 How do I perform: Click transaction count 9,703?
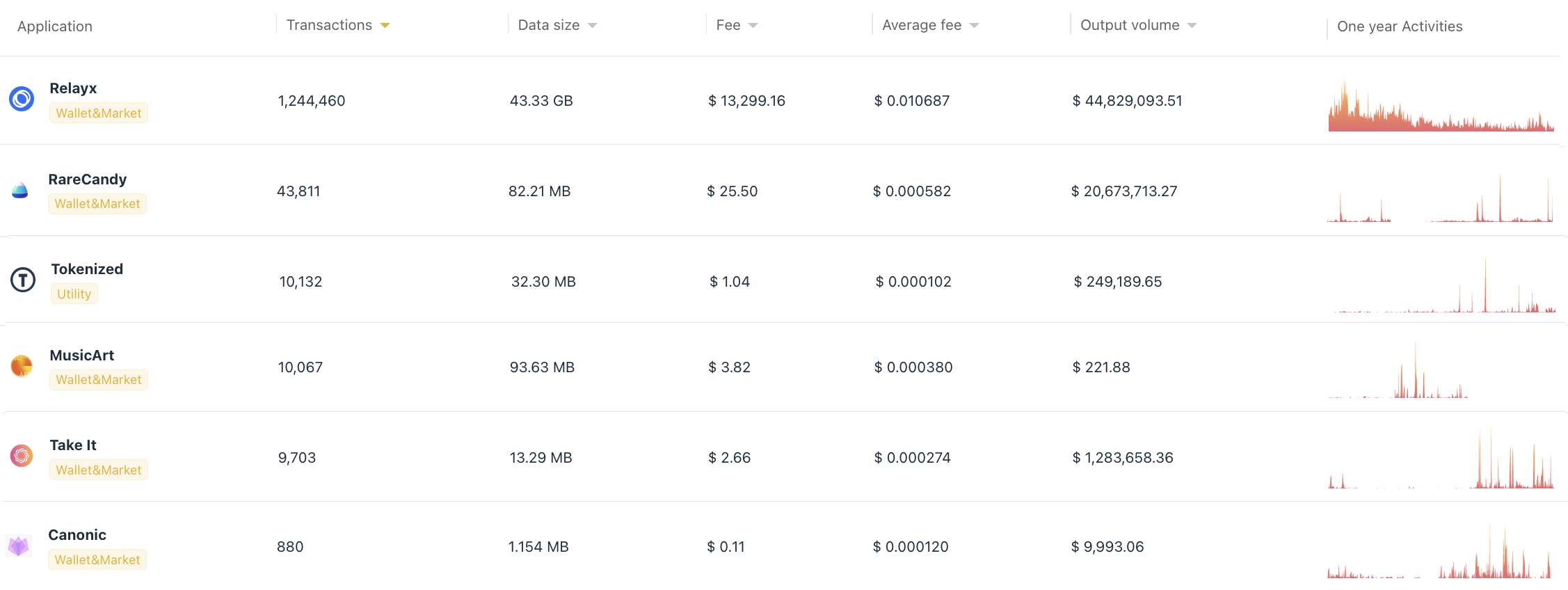[297, 458]
